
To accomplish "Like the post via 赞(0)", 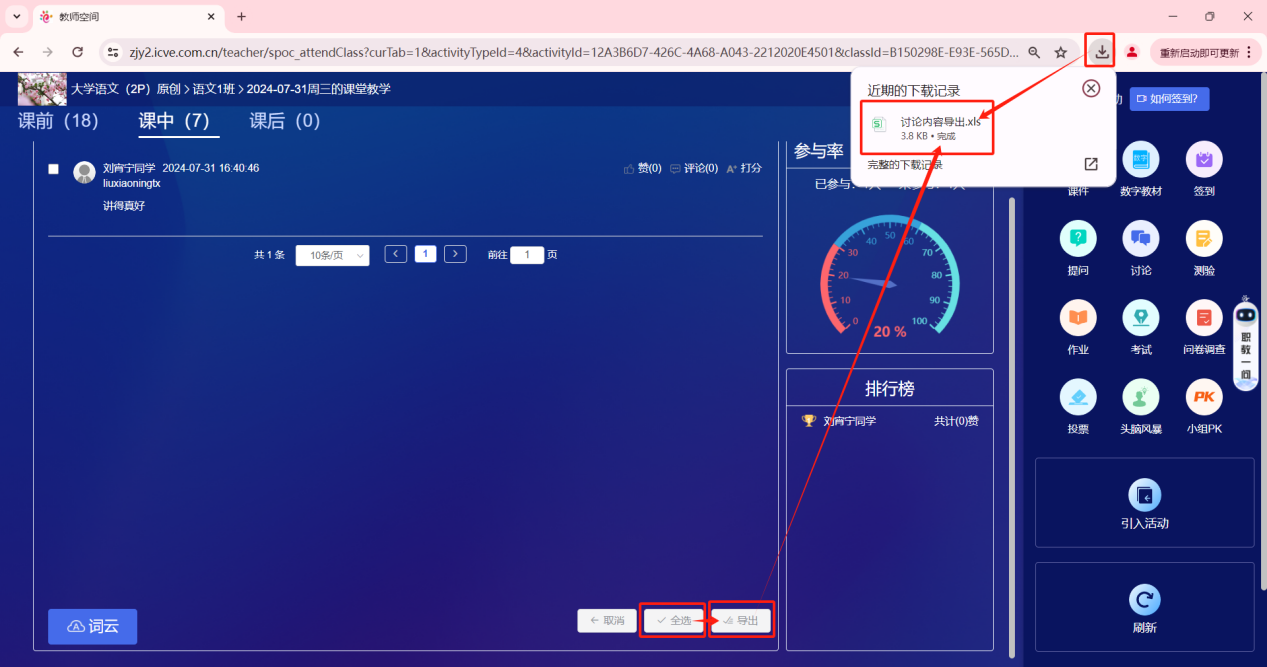I will [642, 169].
